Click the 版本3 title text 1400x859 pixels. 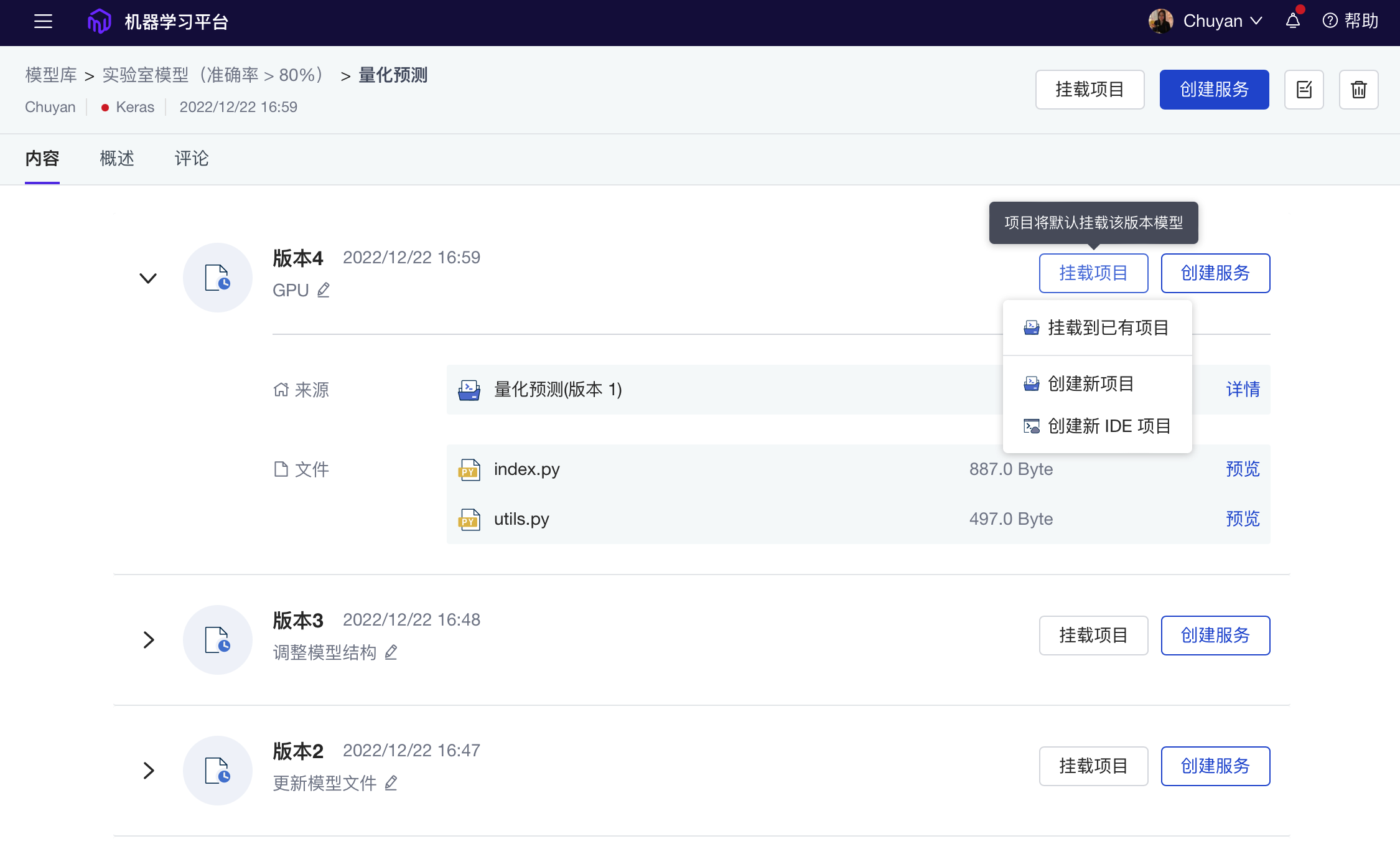coord(298,620)
